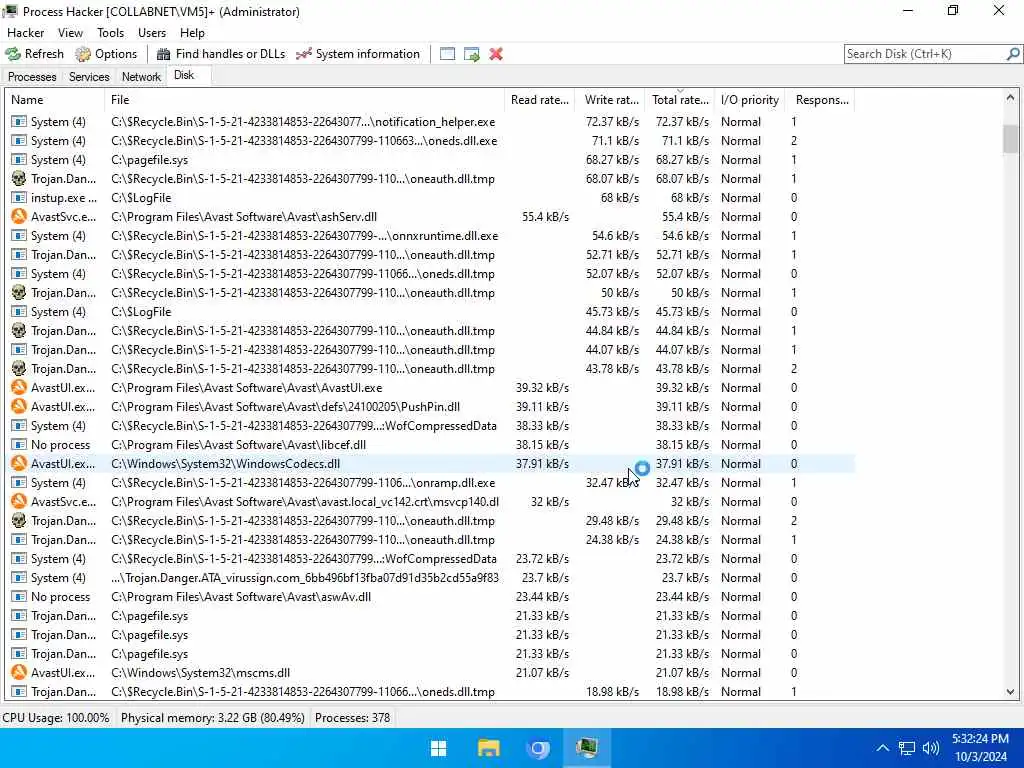Open the Tools menu
The height and width of the screenshot is (768, 1024).
[x=110, y=33]
